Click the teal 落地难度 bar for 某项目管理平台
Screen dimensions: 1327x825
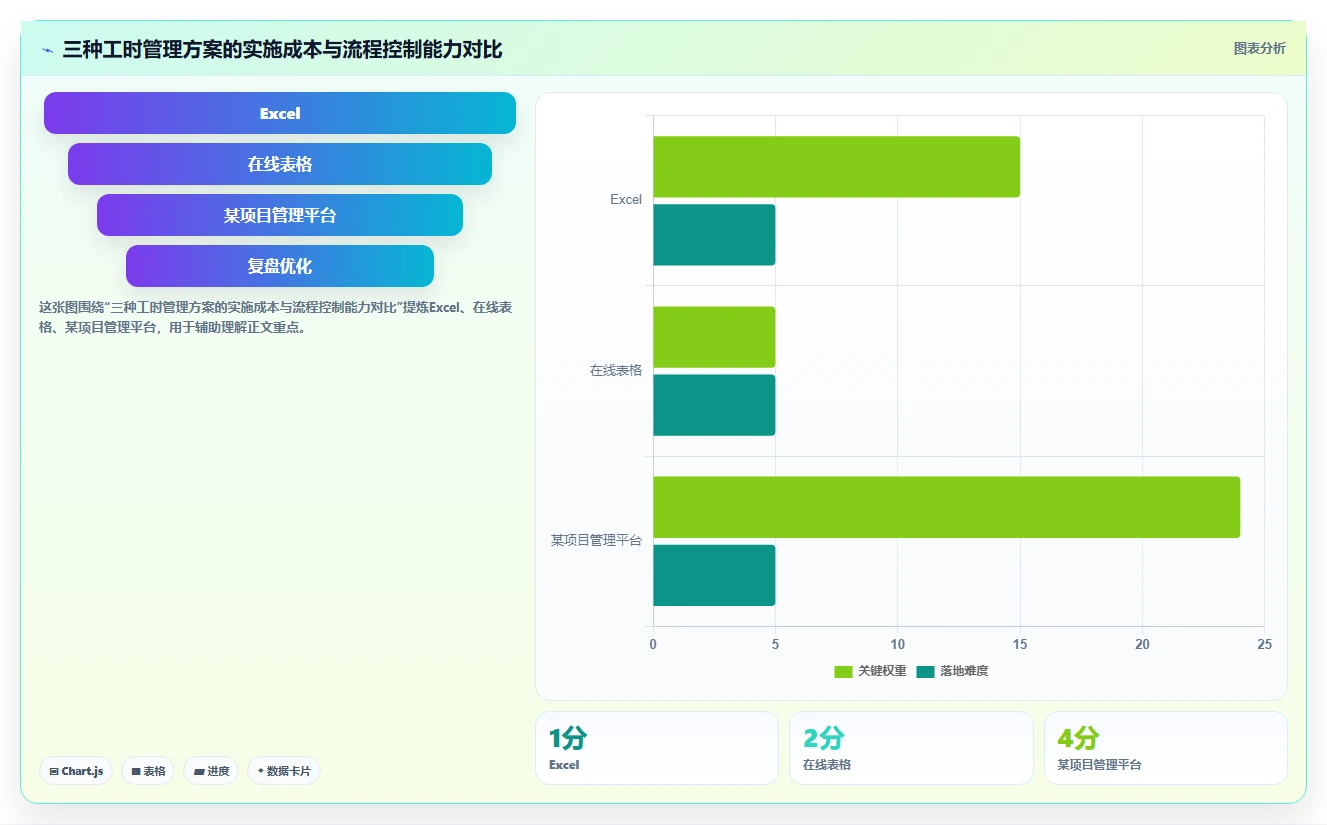click(714, 575)
